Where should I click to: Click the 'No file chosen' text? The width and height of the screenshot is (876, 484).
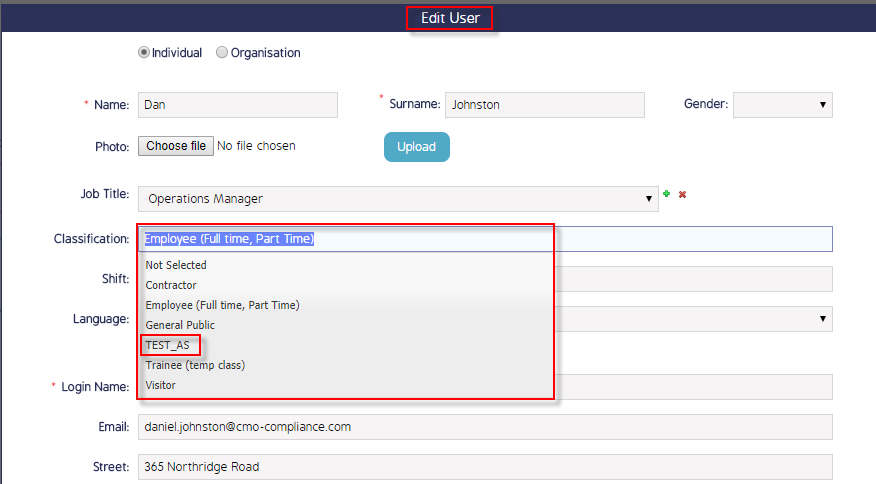click(x=256, y=146)
